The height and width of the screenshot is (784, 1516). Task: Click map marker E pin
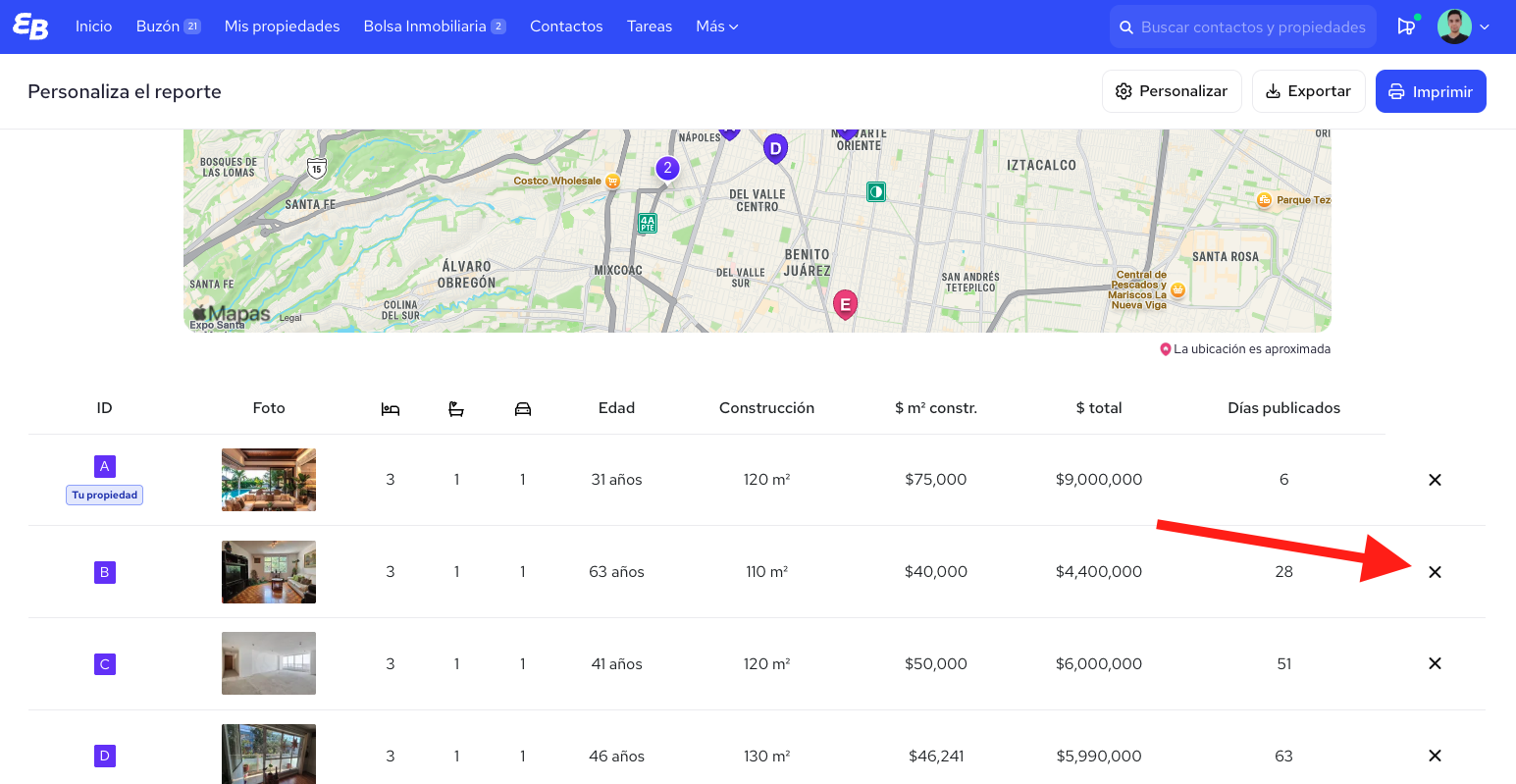tap(845, 304)
